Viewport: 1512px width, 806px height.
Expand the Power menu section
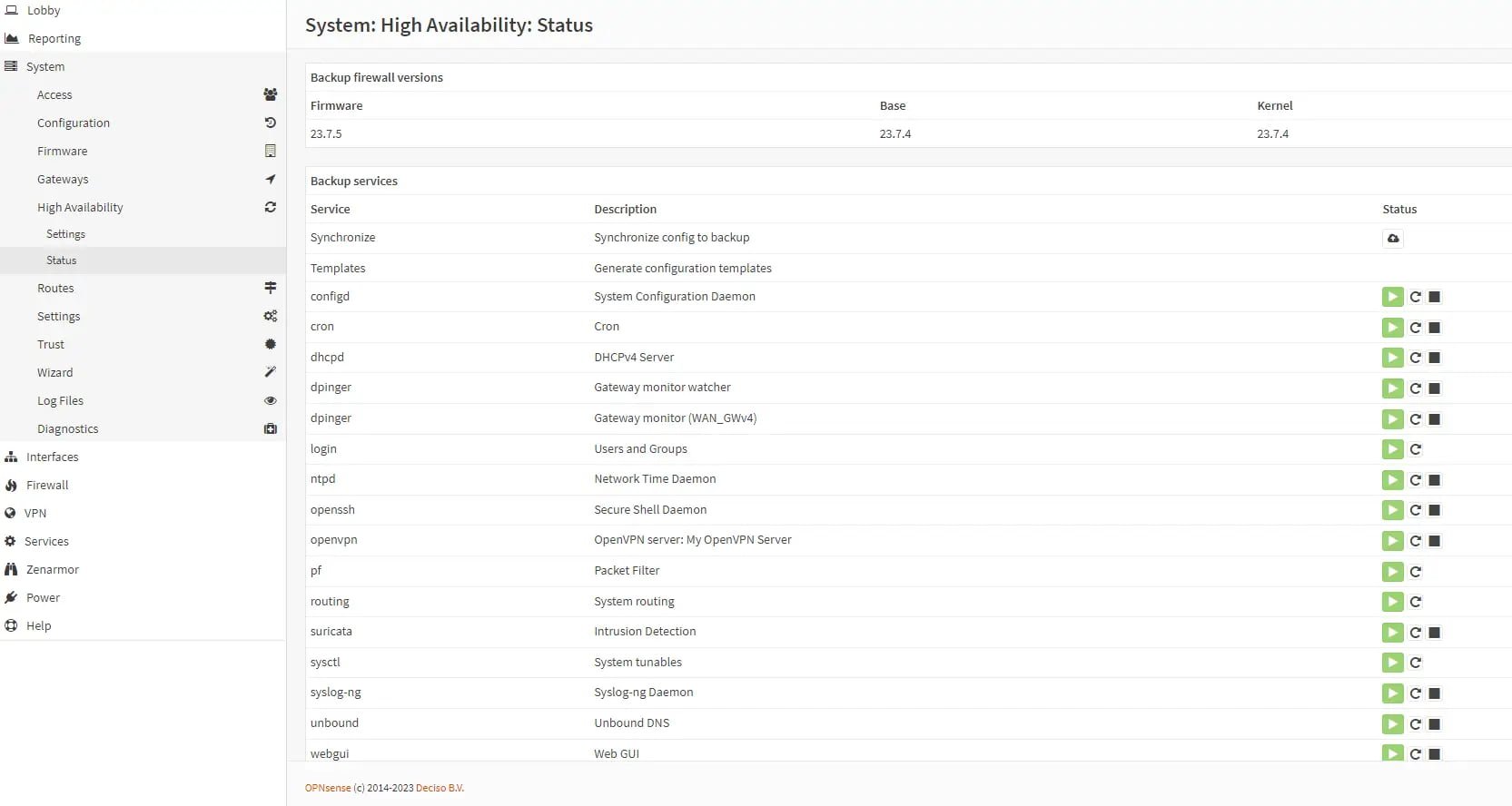click(x=143, y=597)
